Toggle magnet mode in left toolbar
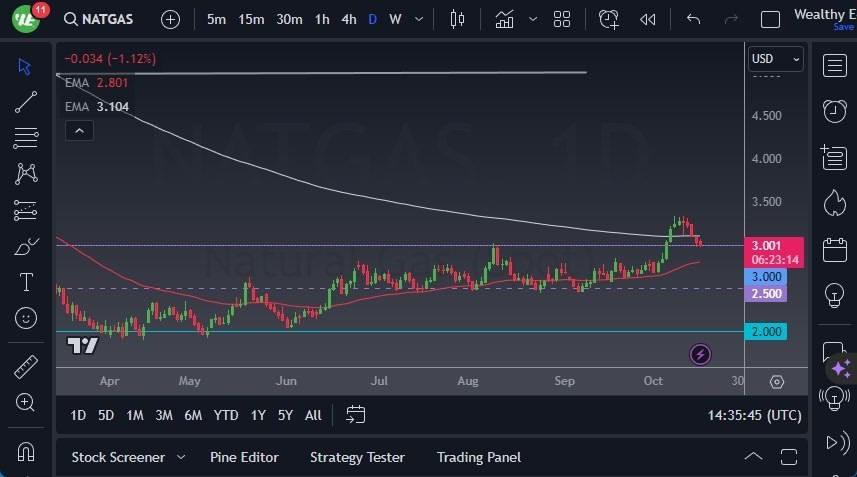Viewport: 857px width, 477px height. [x=26, y=451]
